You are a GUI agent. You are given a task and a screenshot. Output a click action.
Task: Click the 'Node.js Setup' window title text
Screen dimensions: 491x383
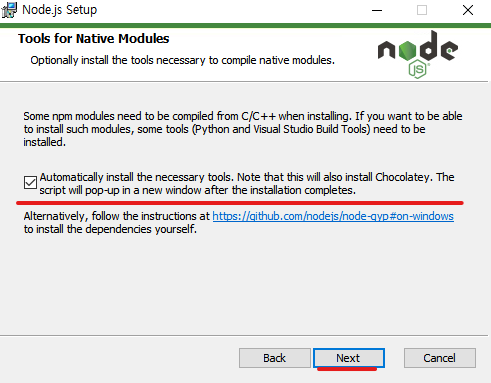coord(59,10)
